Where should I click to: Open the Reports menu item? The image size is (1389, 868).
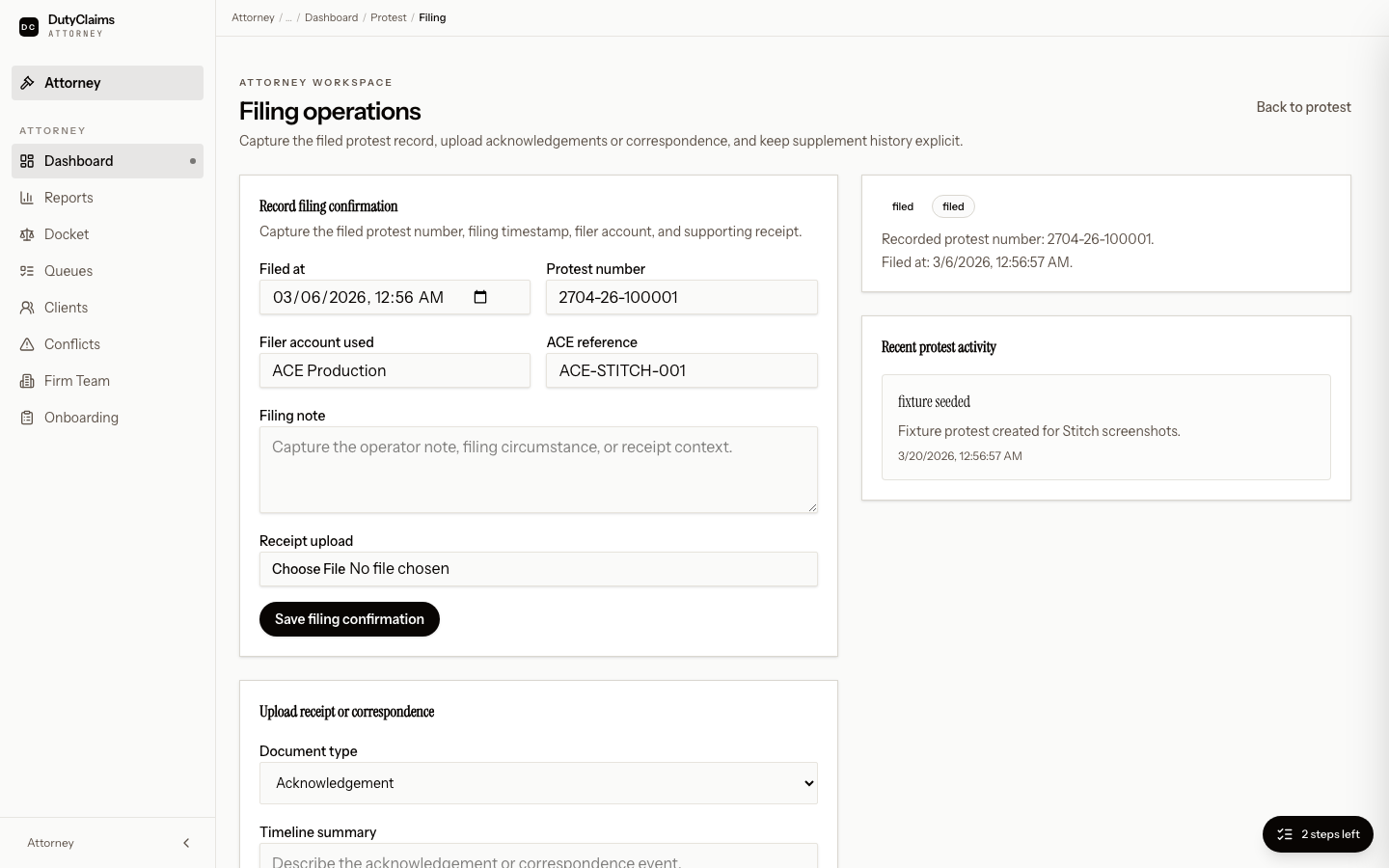(107, 198)
